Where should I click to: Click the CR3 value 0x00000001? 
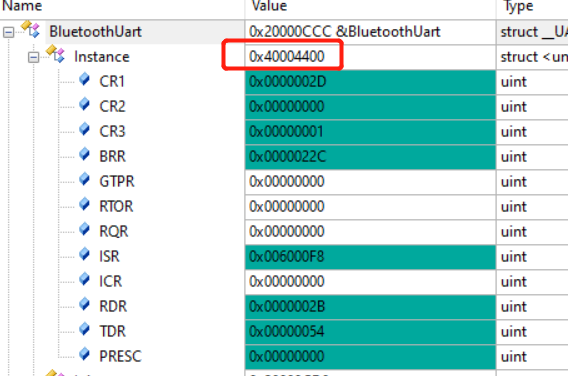click(370, 132)
